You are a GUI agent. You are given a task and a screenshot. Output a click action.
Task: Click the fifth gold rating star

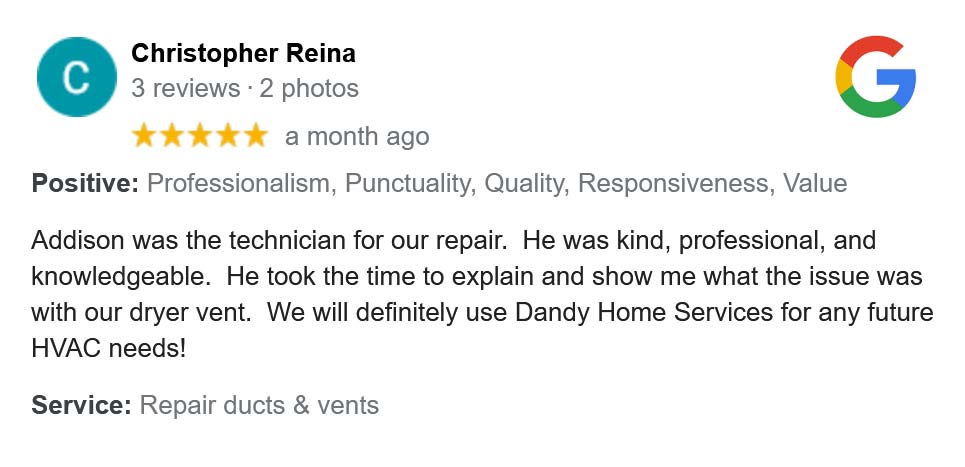click(x=254, y=136)
